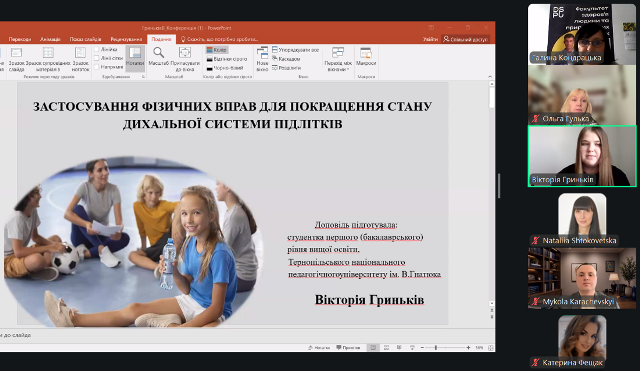
Task: Click the notes pane placeholder text
Action: (16, 335)
